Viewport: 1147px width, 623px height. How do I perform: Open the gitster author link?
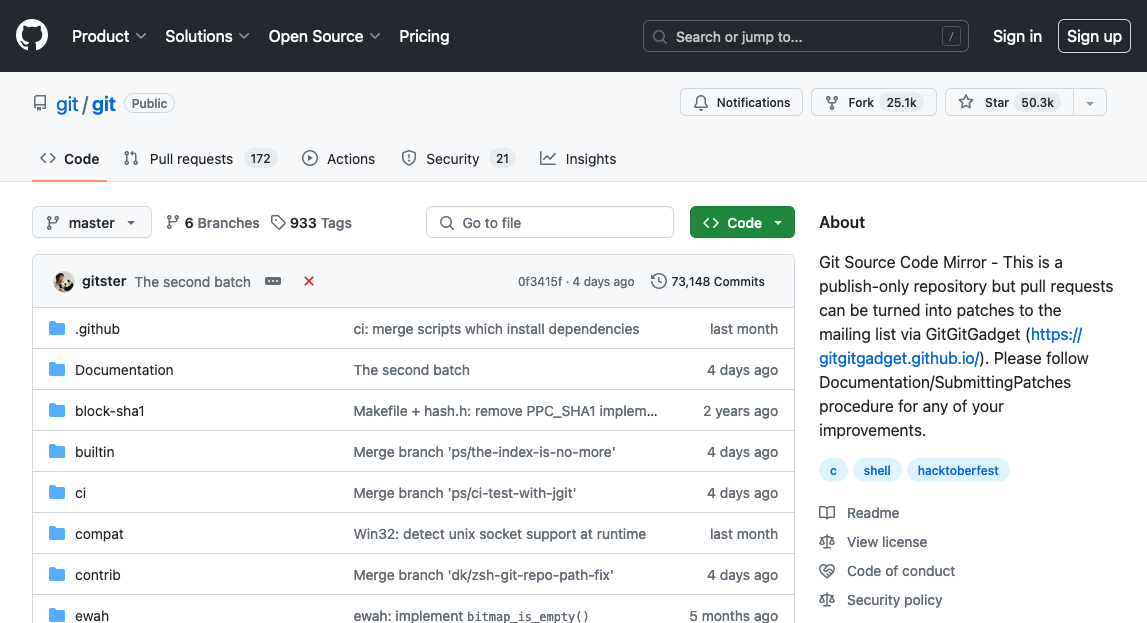point(104,281)
